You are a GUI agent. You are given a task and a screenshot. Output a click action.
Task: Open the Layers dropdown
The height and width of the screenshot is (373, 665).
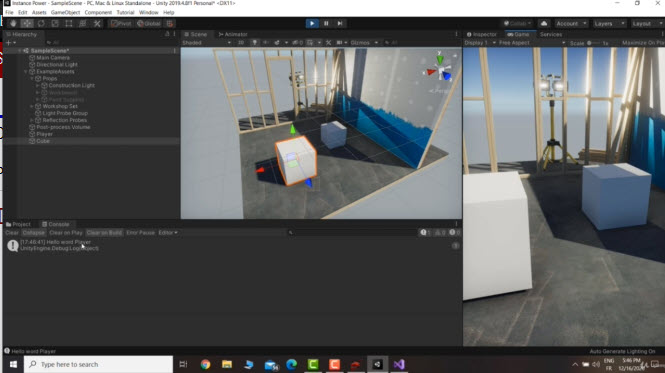609,24
